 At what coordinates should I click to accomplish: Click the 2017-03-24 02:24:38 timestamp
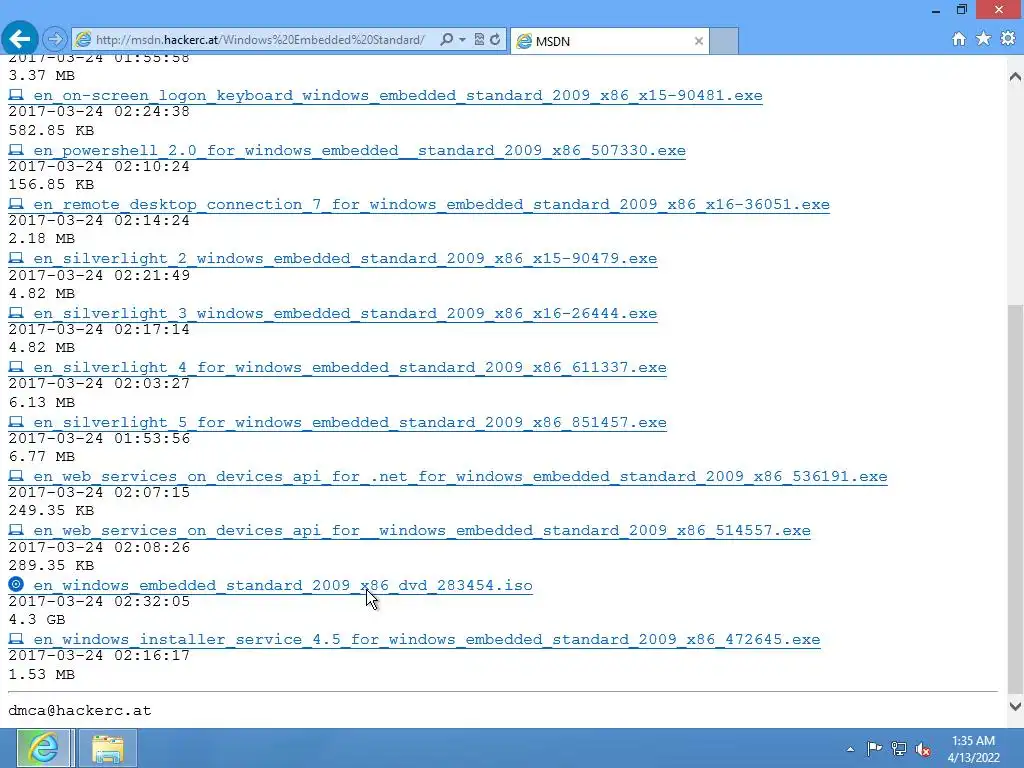click(x=99, y=112)
